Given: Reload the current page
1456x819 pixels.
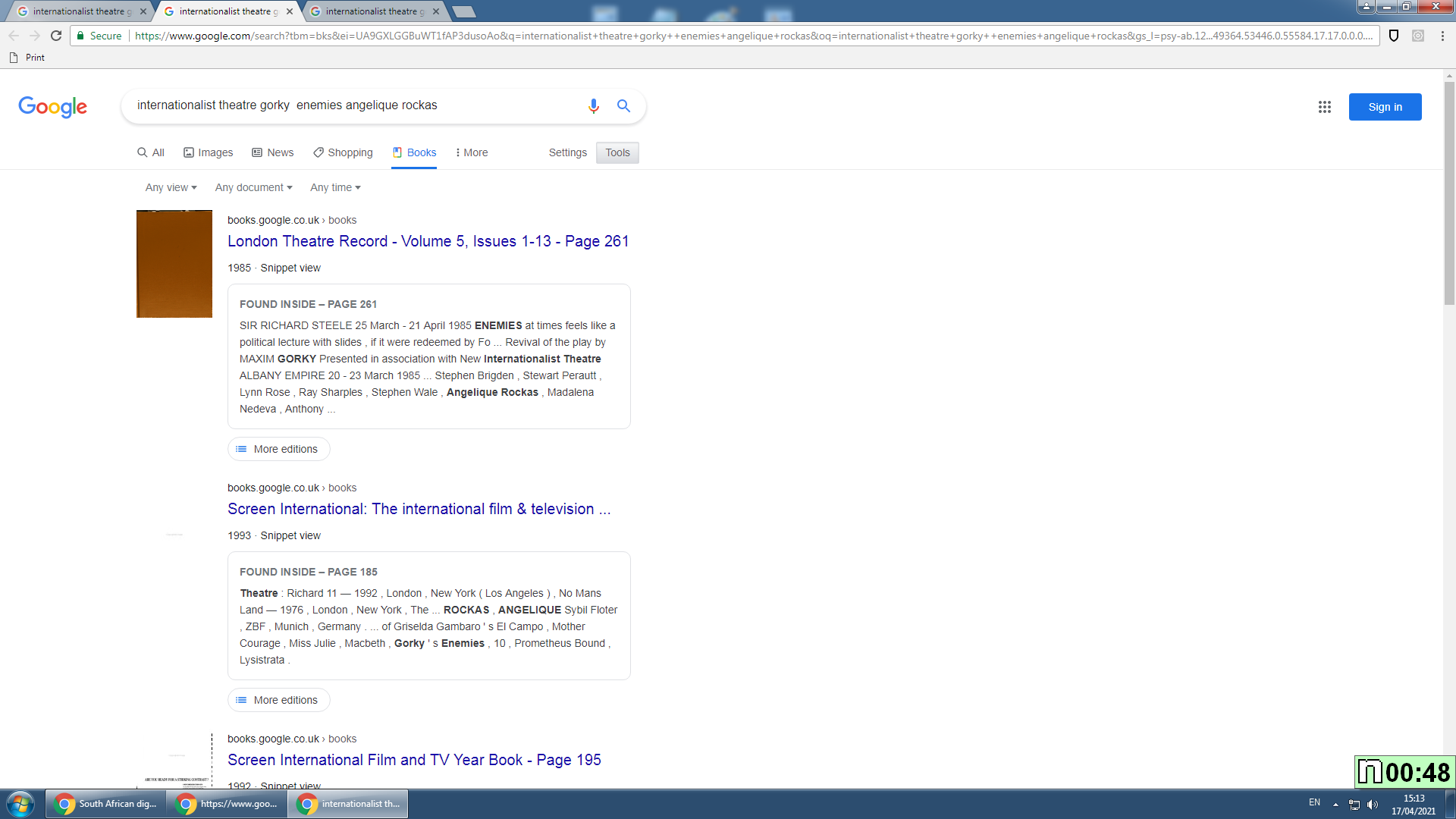Looking at the screenshot, I should pyautogui.click(x=56, y=36).
